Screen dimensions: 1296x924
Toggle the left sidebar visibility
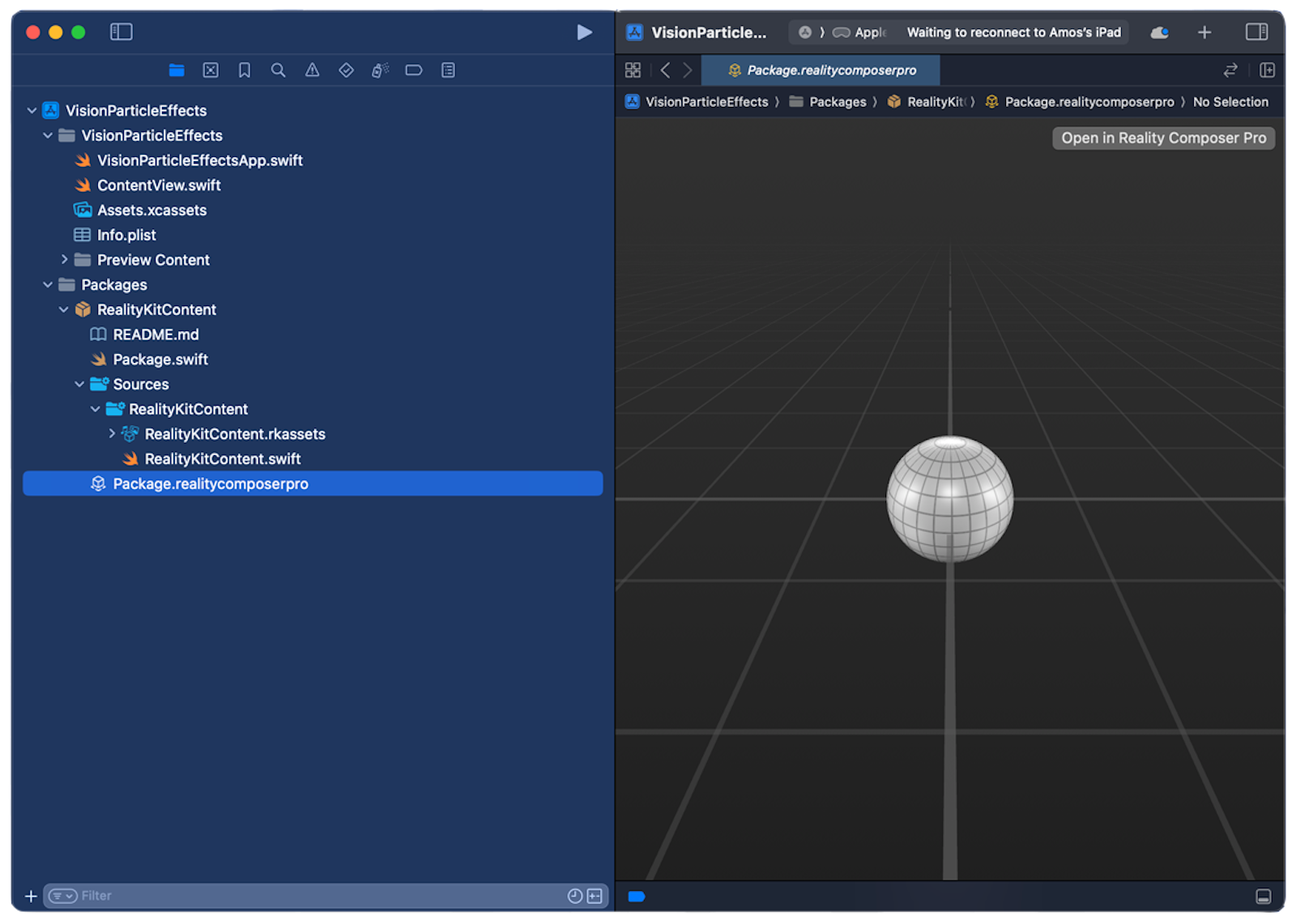point(121,32)
